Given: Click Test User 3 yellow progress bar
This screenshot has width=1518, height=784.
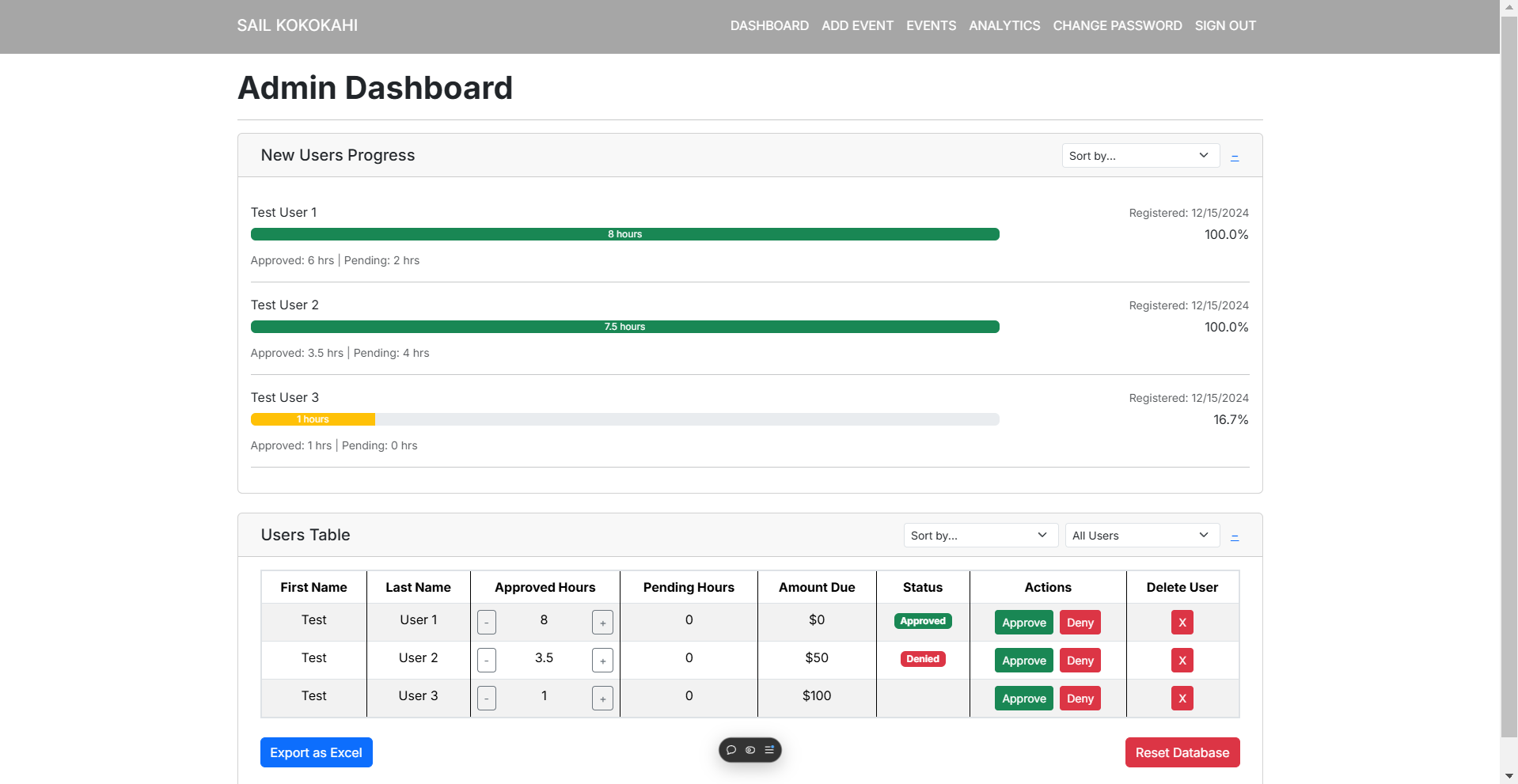Looking at the screenshot, I should pos(313,419).
